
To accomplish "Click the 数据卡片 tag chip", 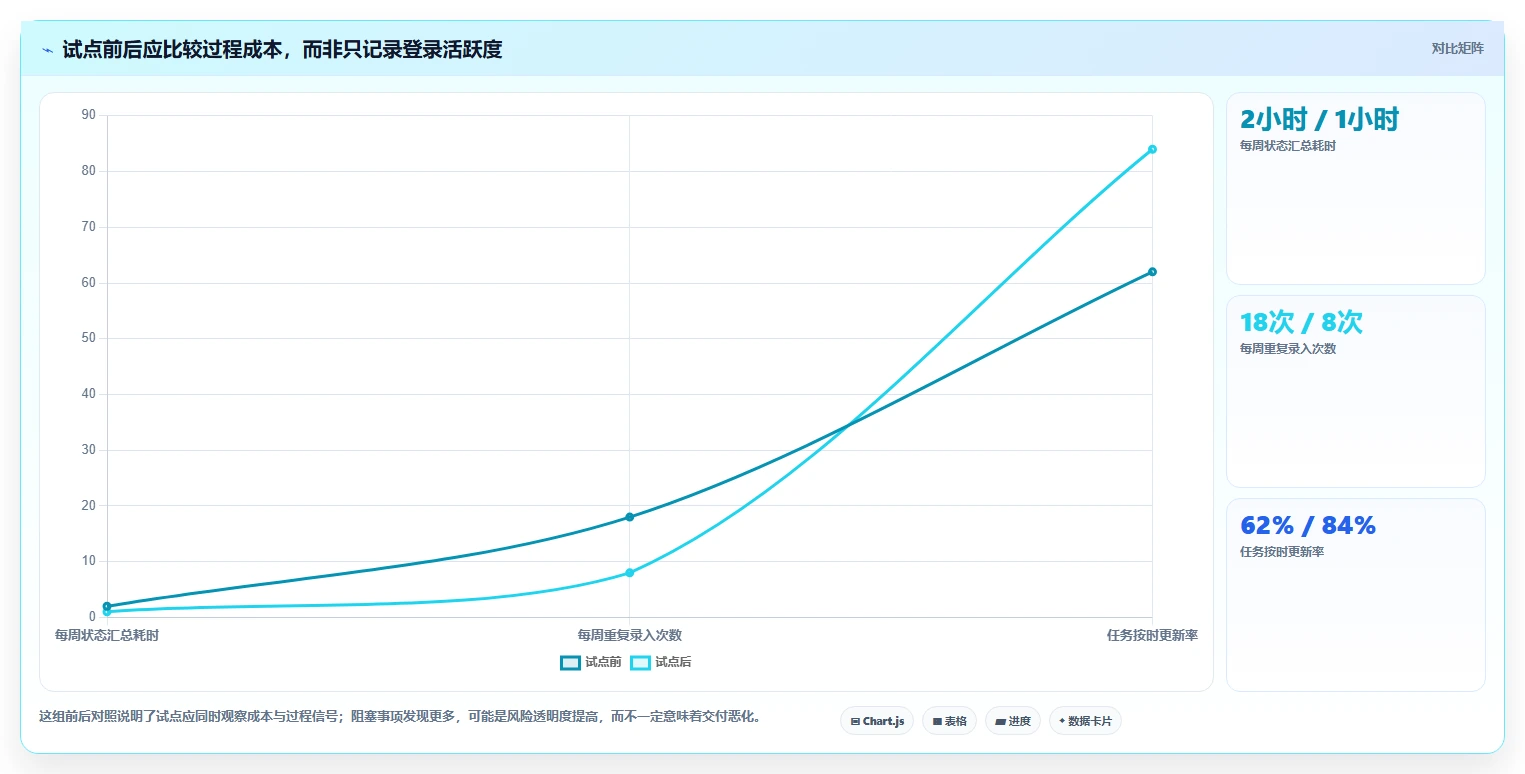I will [x=1085, y=721].
